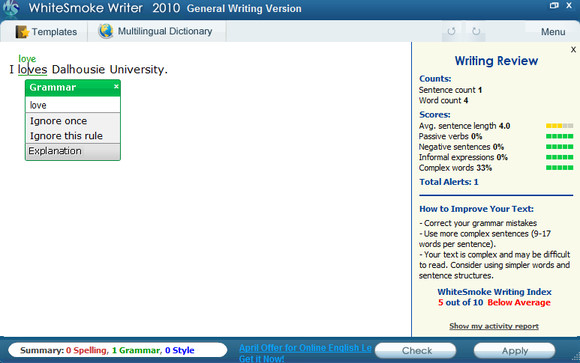Viewport: 580px width, 363px height.
Task: Click the 'WhiteSmoke Writing Index' heading
Action: [x=494, y=292]
